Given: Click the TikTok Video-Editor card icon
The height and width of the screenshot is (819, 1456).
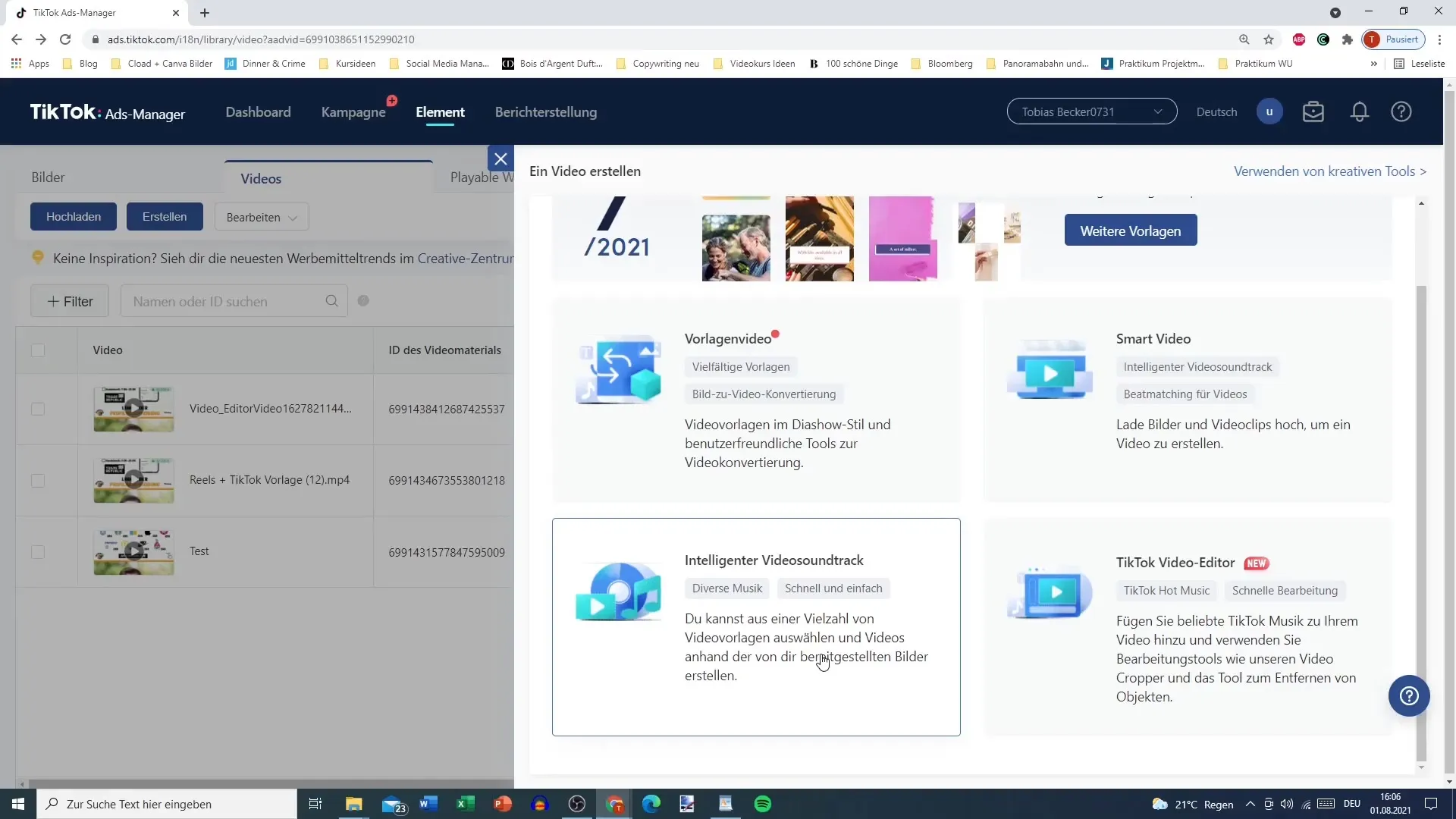Looking at the screenshot, I should (1050, 591).
